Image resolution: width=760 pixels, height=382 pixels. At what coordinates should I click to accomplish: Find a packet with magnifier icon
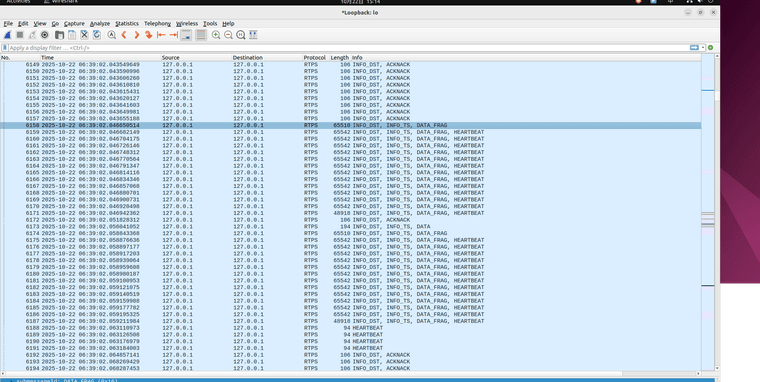(x=111, y=35)
